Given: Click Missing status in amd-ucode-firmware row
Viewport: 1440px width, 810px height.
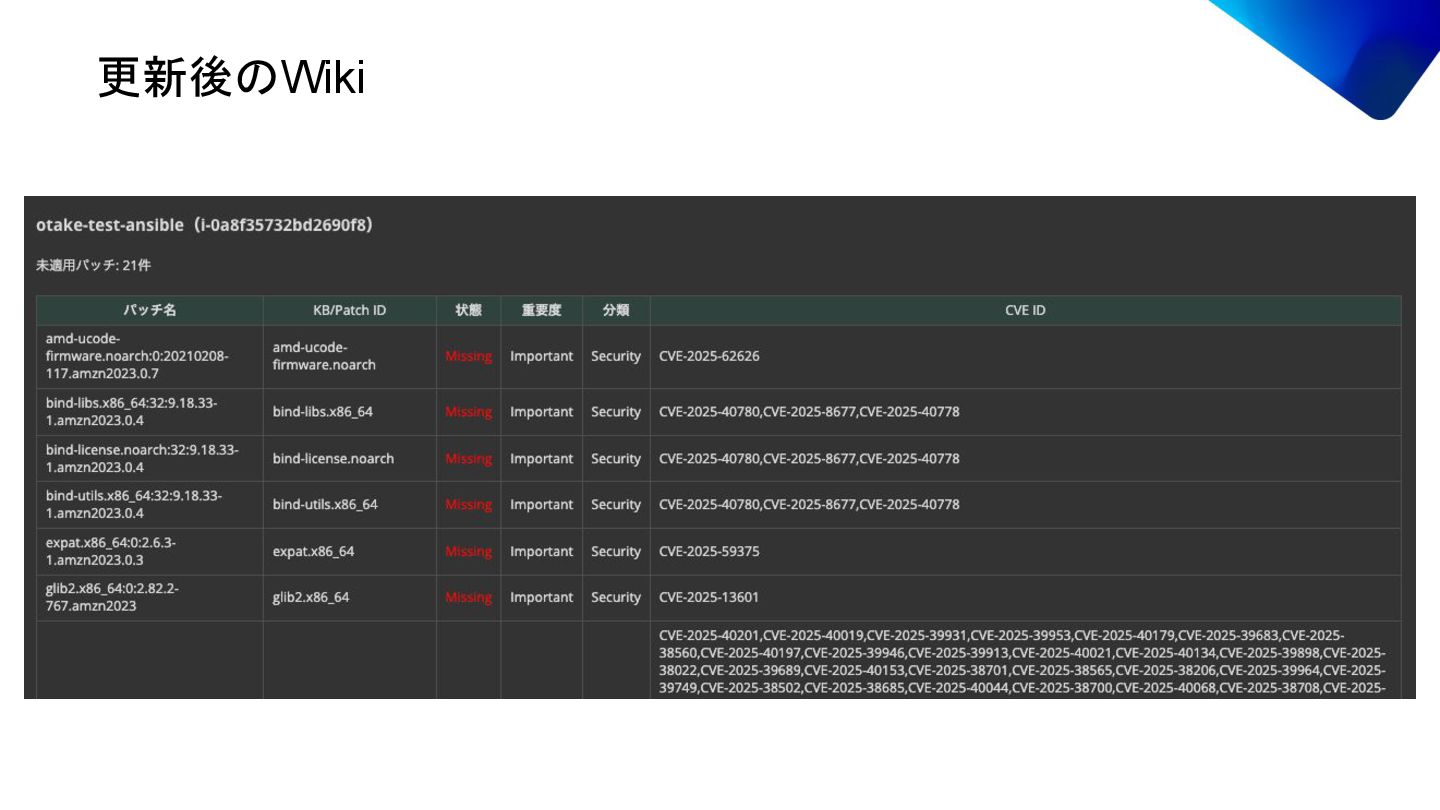Looking at the screenshot, I should tap(468, 356).
